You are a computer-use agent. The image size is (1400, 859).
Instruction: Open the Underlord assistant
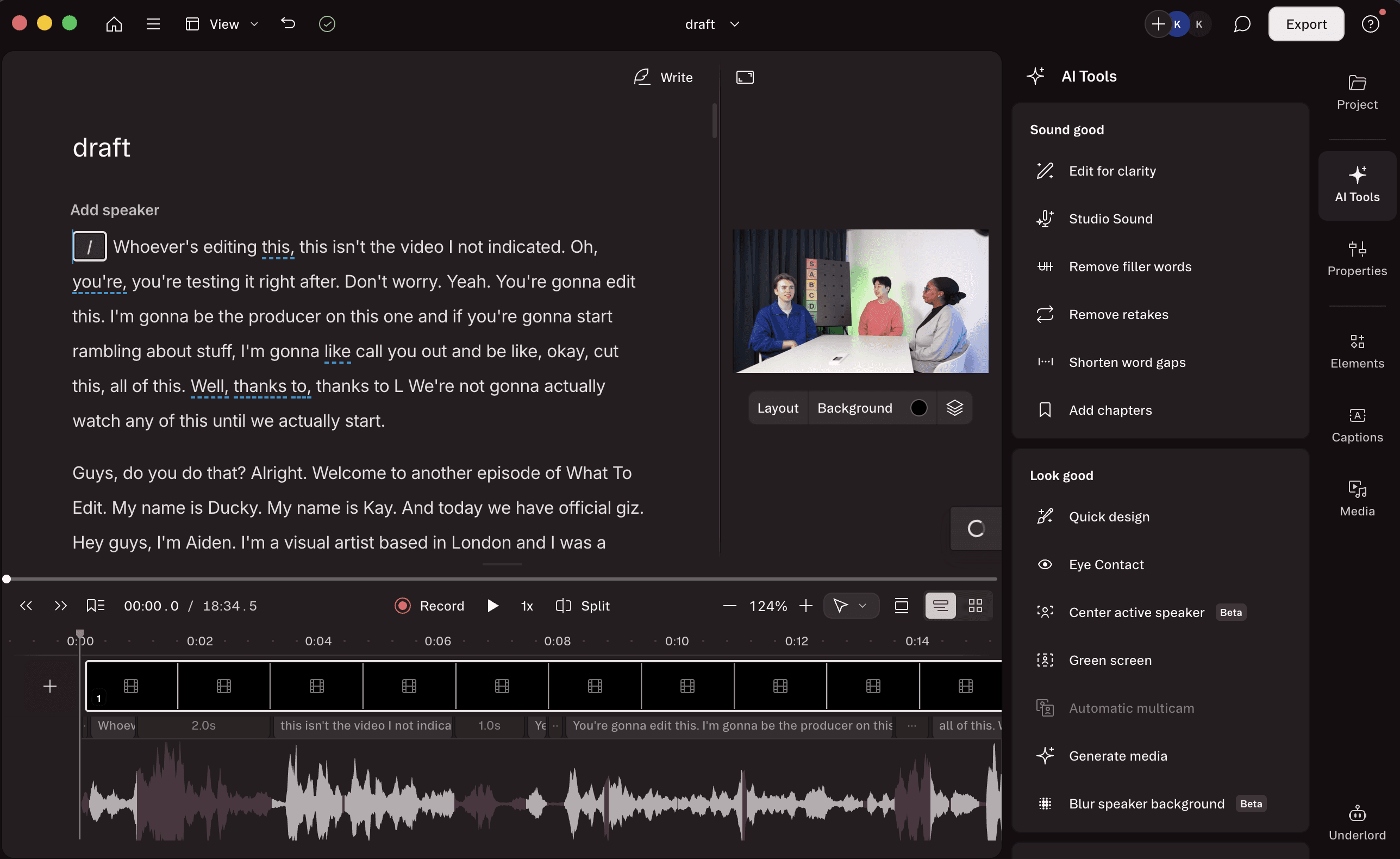point(1358,820)
